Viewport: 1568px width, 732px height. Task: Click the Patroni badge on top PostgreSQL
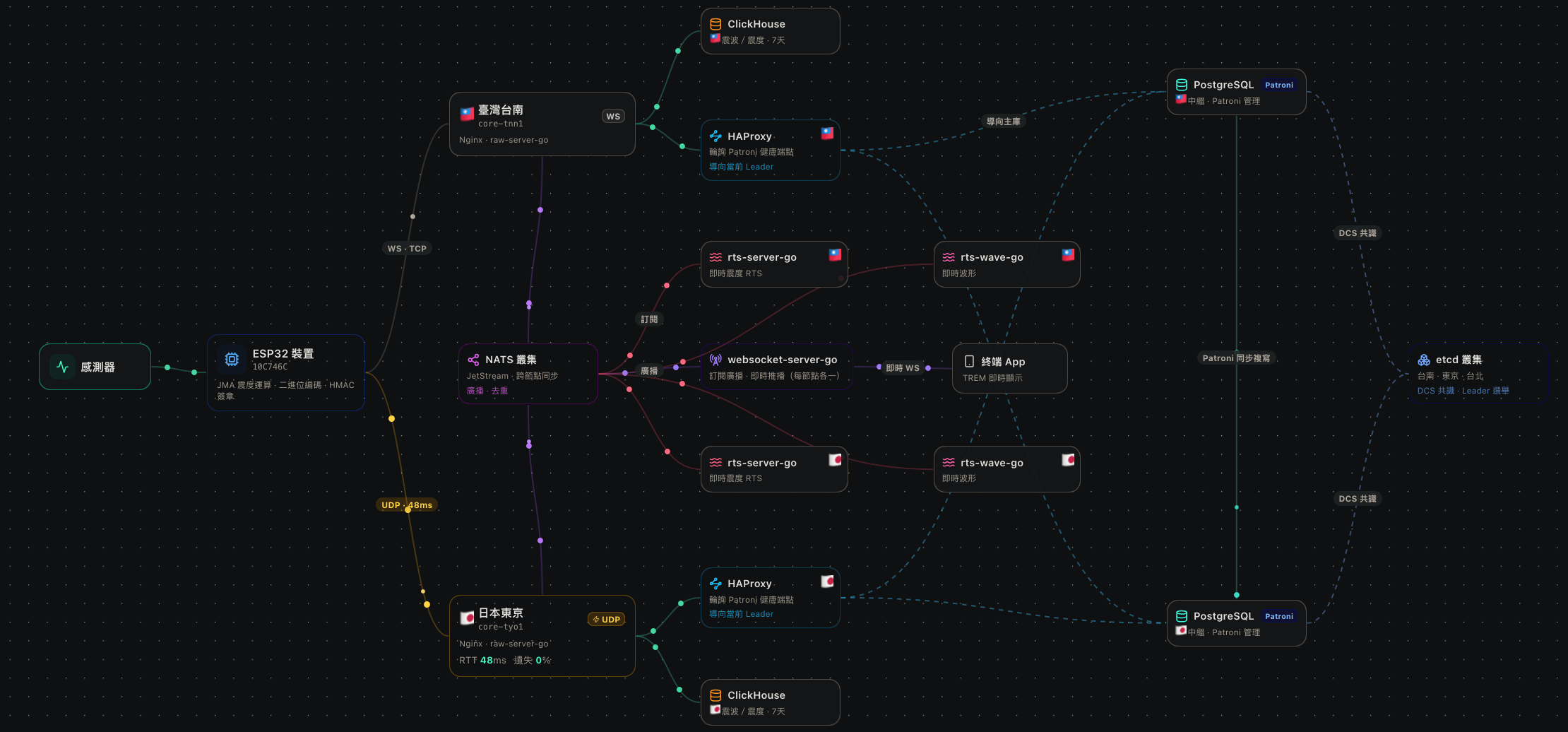(1279, 85)
